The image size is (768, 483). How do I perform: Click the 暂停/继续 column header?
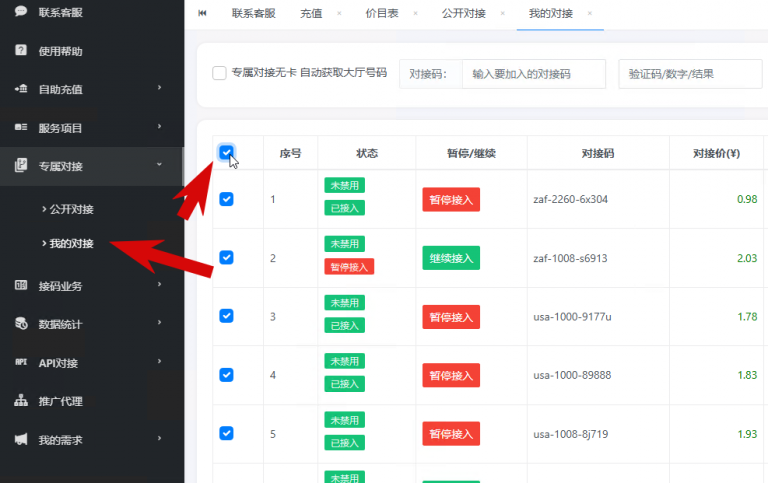[x=471, y=153]
